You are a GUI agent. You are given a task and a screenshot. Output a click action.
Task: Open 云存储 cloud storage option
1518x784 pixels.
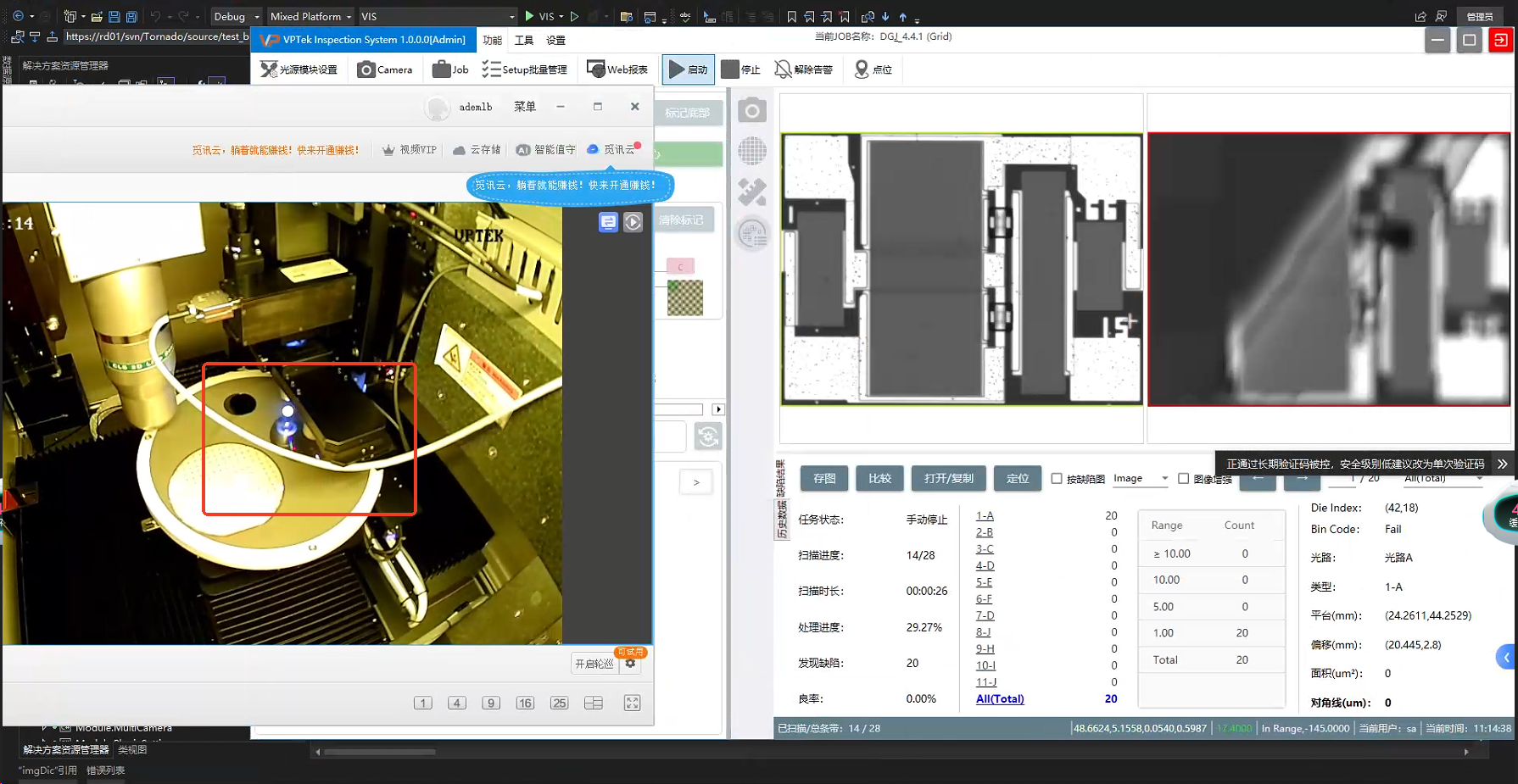477,150
